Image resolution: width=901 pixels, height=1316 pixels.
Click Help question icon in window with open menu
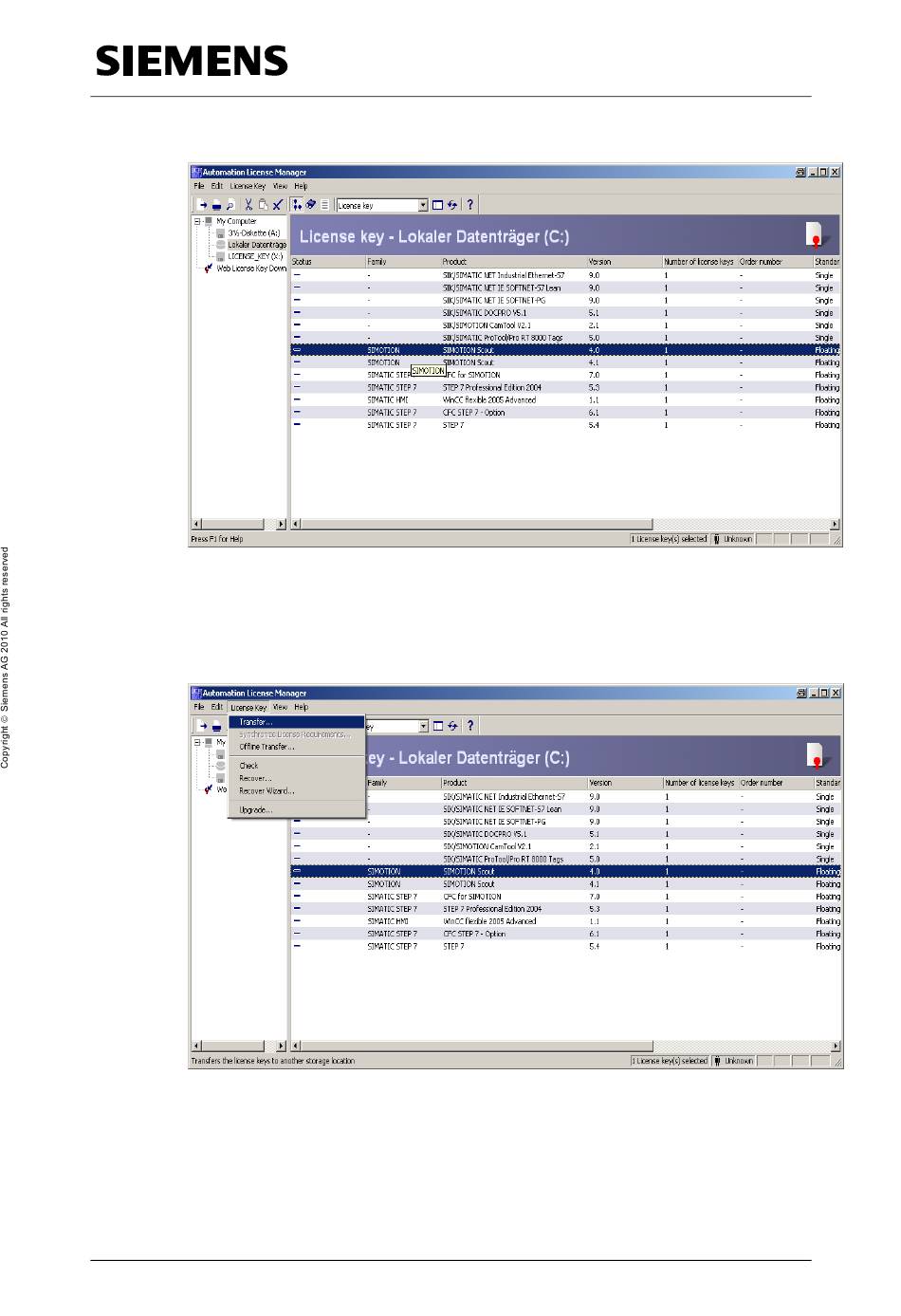coord(470,726)
